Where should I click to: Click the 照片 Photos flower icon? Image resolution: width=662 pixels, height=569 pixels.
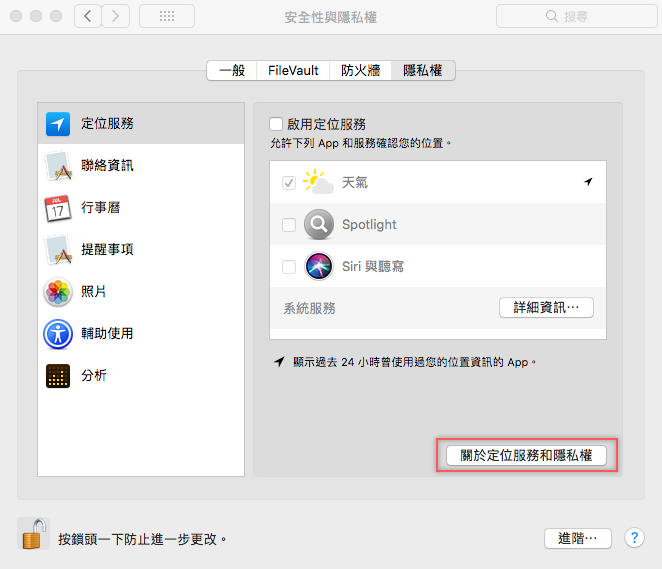click(x=58, y=292)
